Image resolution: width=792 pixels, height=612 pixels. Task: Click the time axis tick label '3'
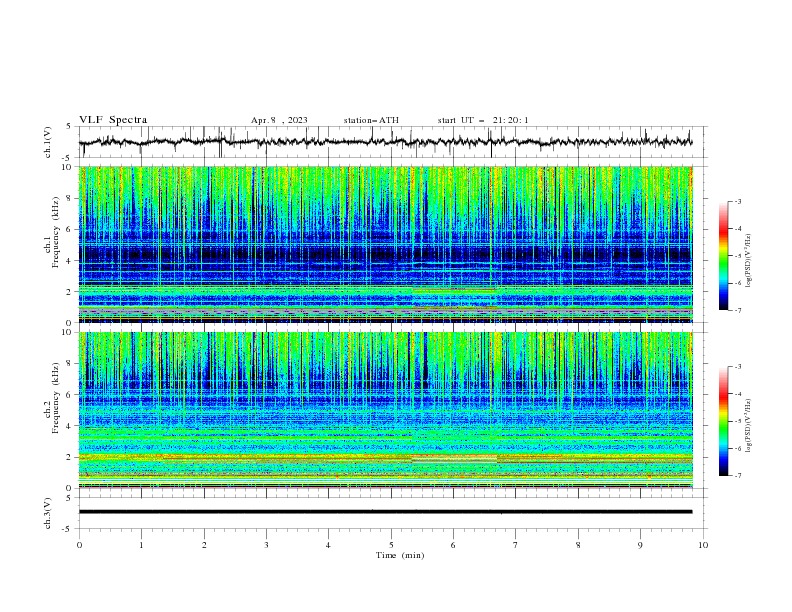coord(266,545)
